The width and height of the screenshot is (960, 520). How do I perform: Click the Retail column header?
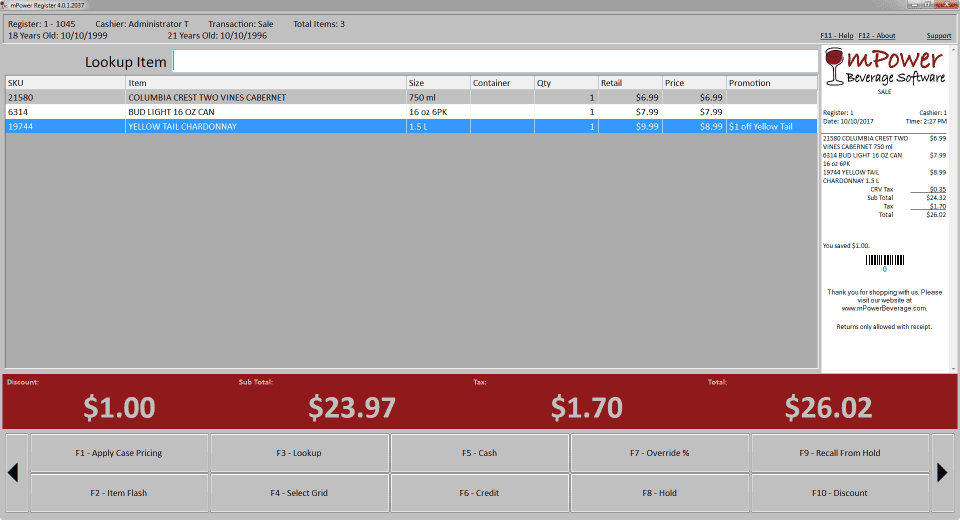coord(630,83)
